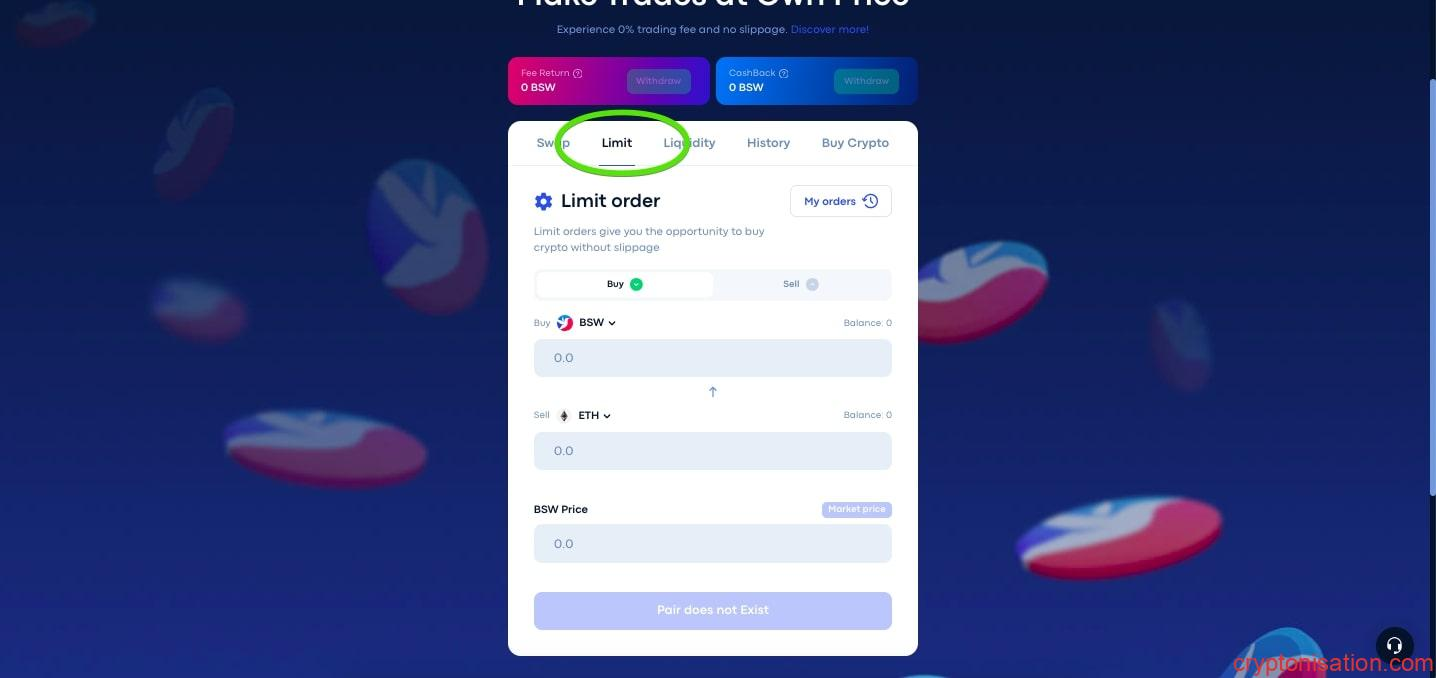Click Withdraw in the Fee Return card
This screenshot has width=1436, height=678.
(x=658, y=81)
